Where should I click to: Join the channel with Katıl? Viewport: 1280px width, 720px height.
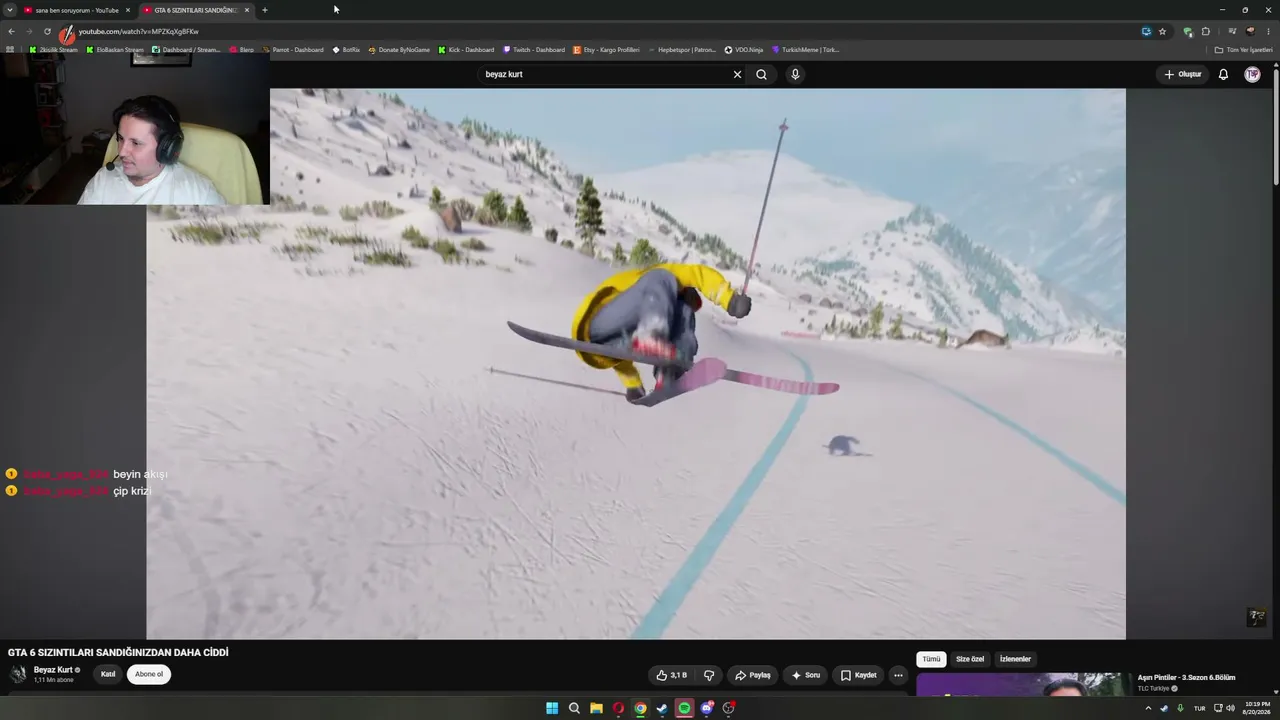[108, 674]
